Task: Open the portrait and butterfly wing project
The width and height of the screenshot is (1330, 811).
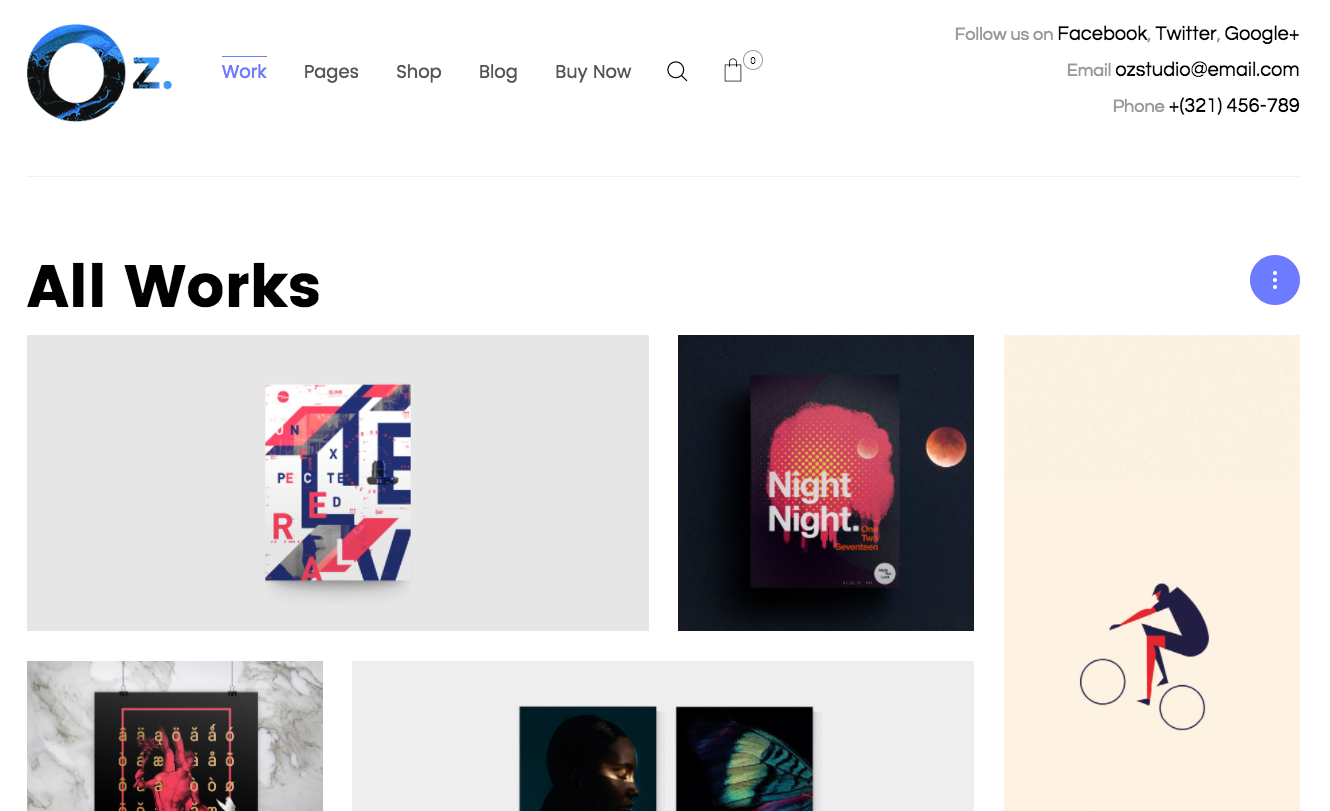Action: [663, 736]
